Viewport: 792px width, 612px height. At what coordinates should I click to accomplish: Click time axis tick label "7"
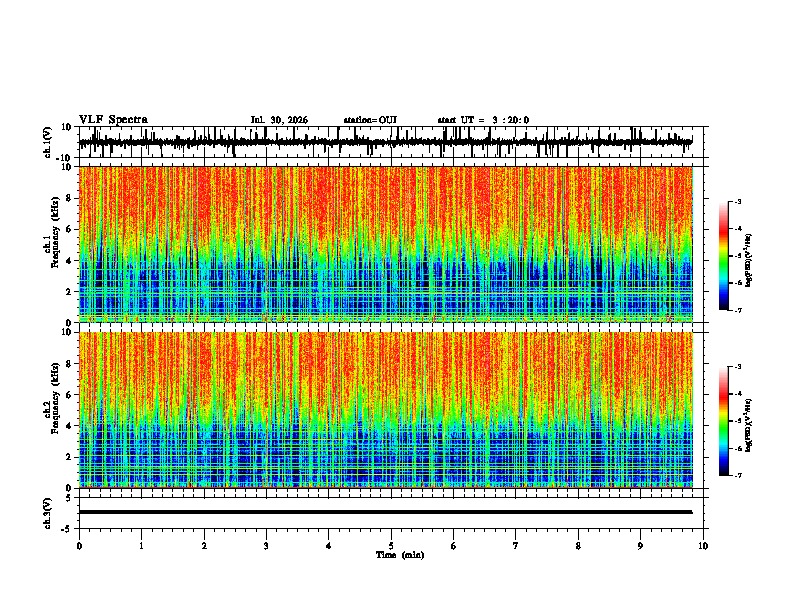click(516, 546)
